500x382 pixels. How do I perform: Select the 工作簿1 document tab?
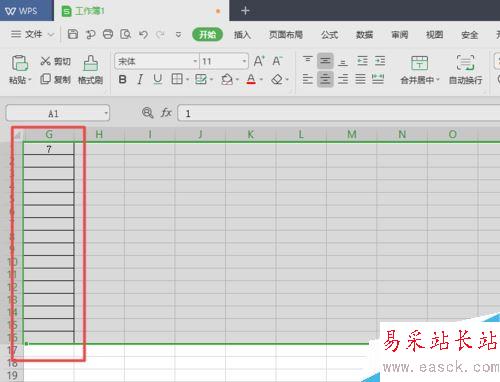pos(141,11)
